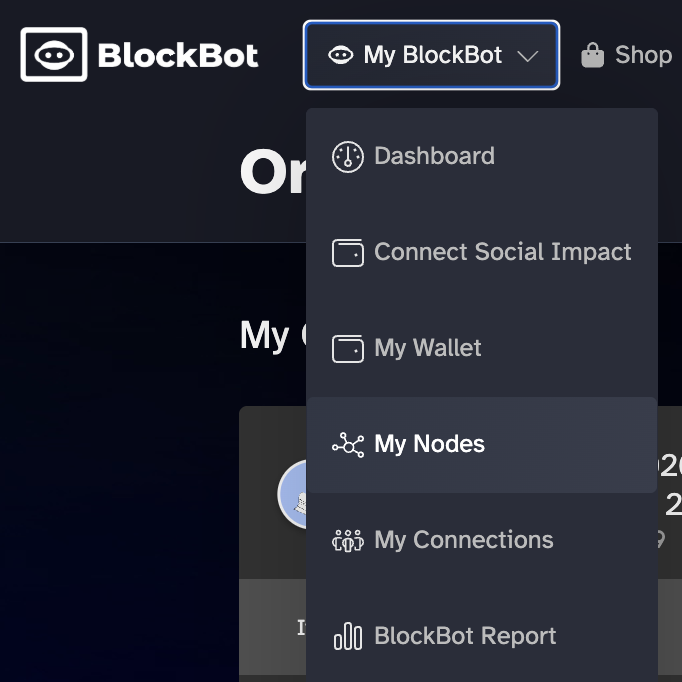Open BlockBot Report menu item
The image size is (682, 682).
click(x=465, y=636)
